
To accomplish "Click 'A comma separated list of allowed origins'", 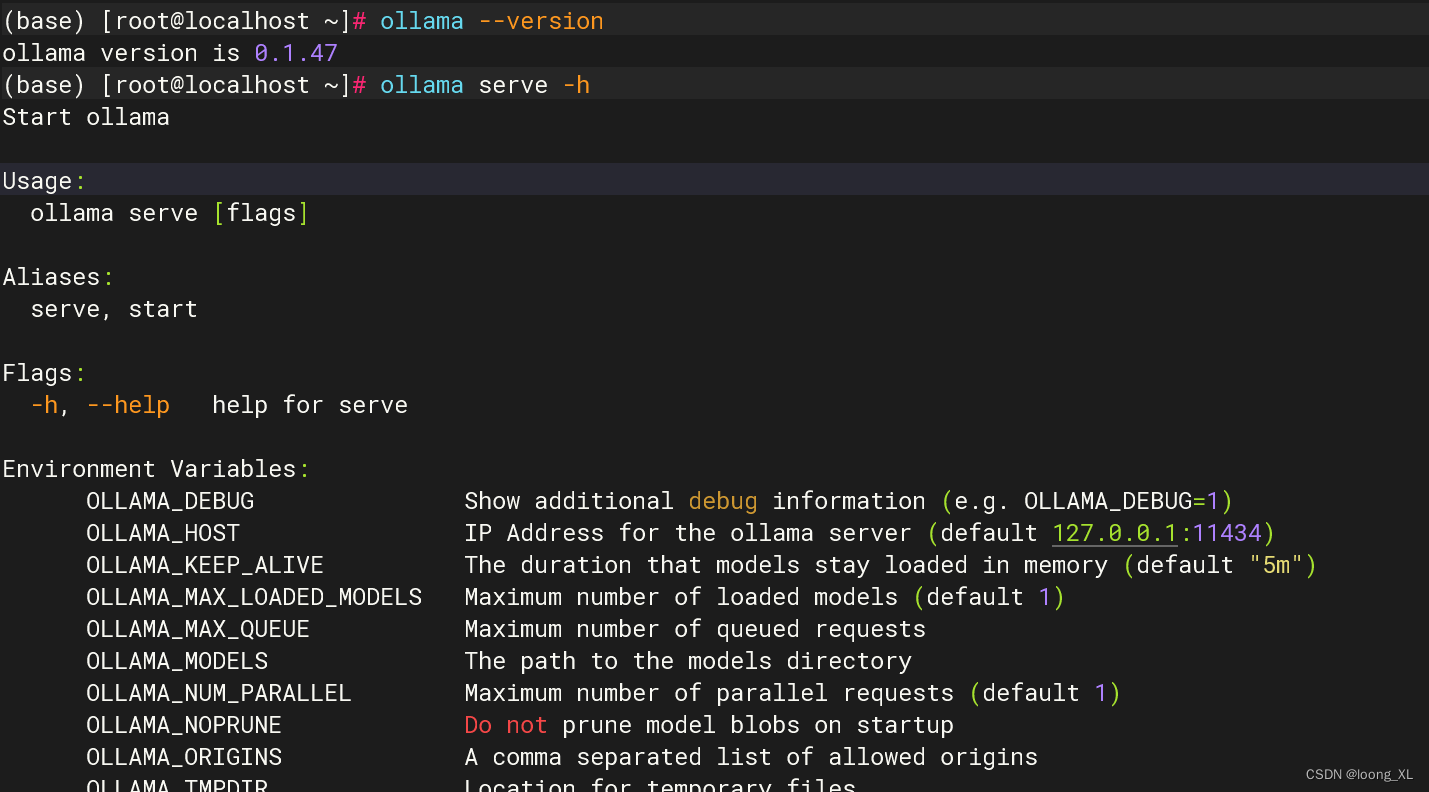I will click(x=751, y=757).
